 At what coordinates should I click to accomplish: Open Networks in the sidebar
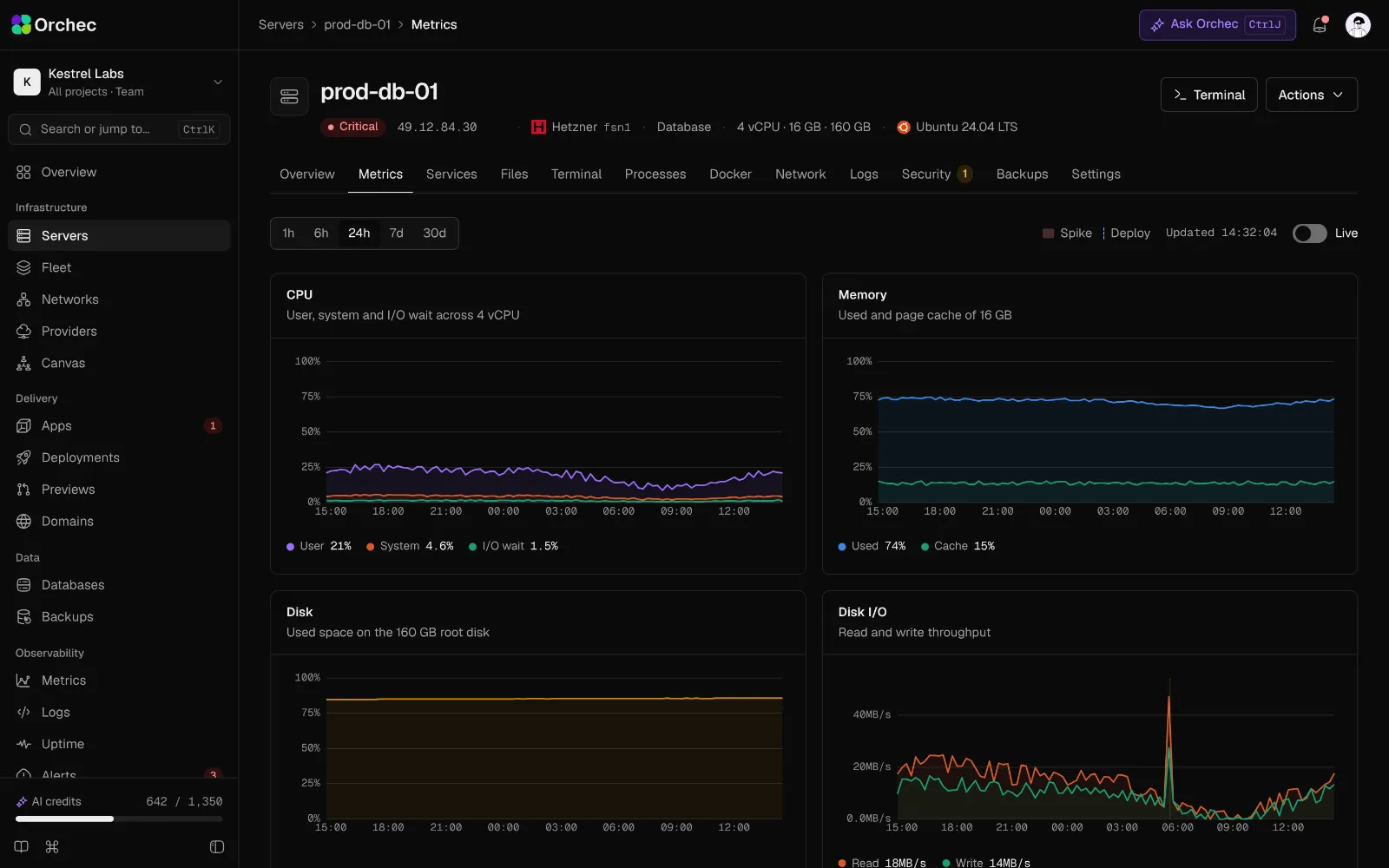(x=119, y=299)
